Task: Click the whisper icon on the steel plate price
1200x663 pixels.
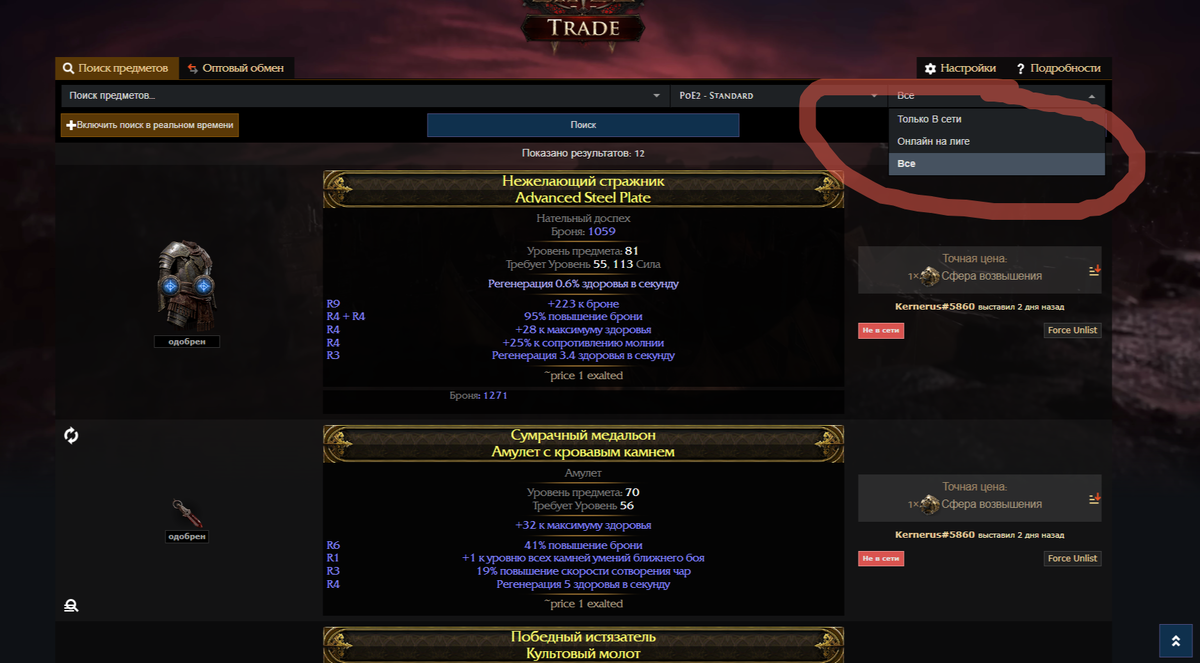Action: tap(1095, 270)
